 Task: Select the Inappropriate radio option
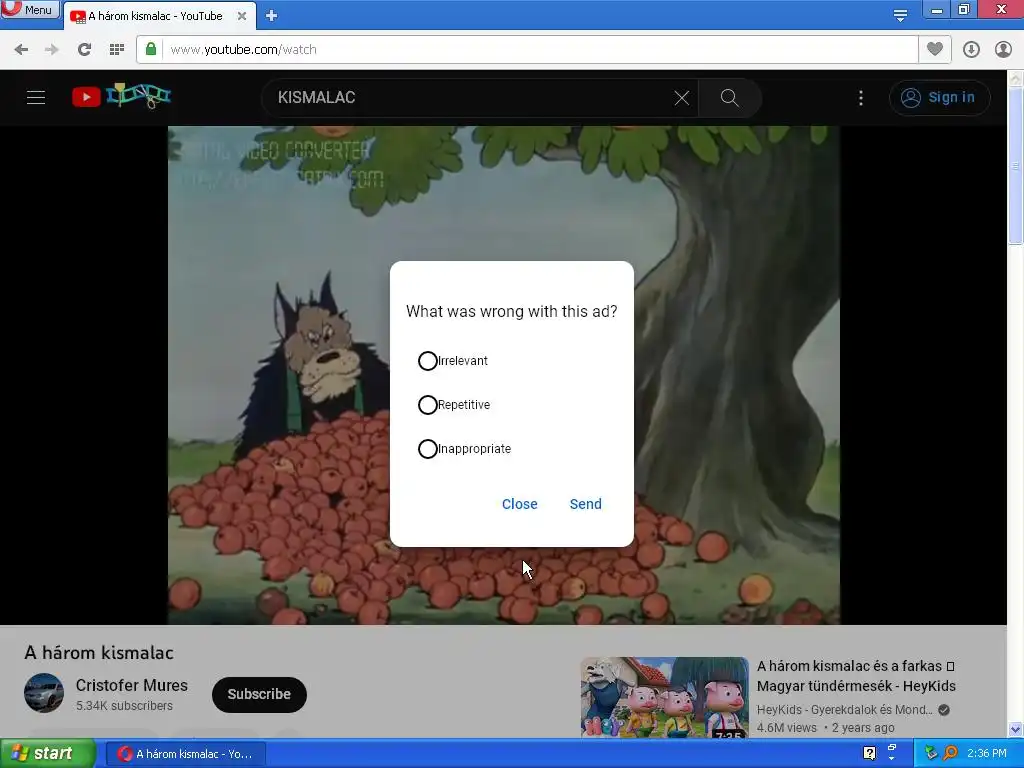point(428,449)
